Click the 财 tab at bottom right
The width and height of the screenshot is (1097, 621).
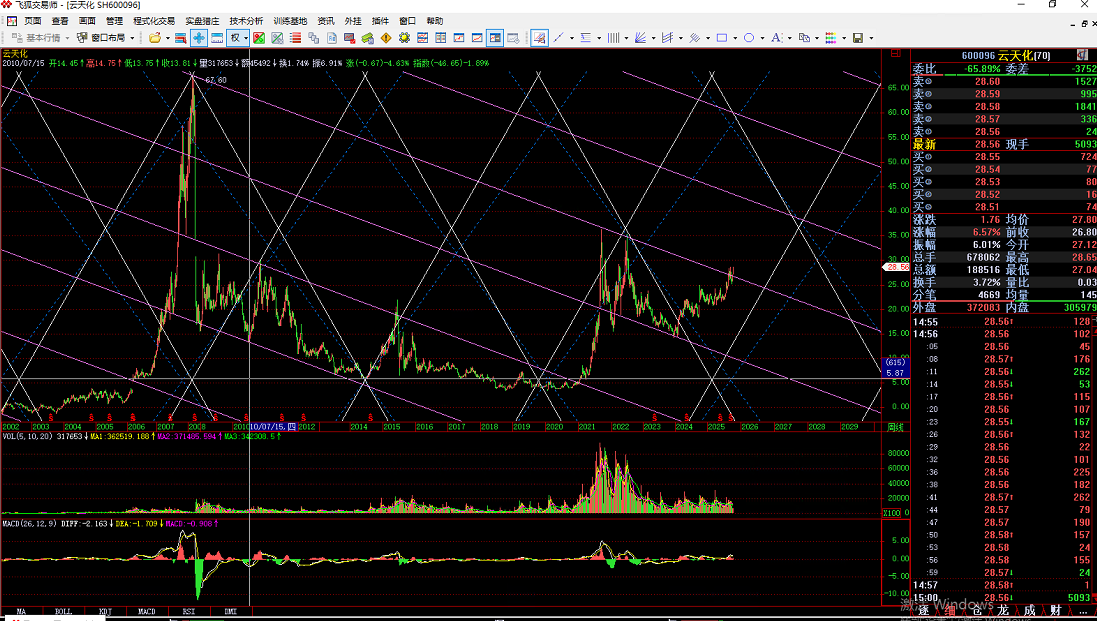(x=1056, y=611)
